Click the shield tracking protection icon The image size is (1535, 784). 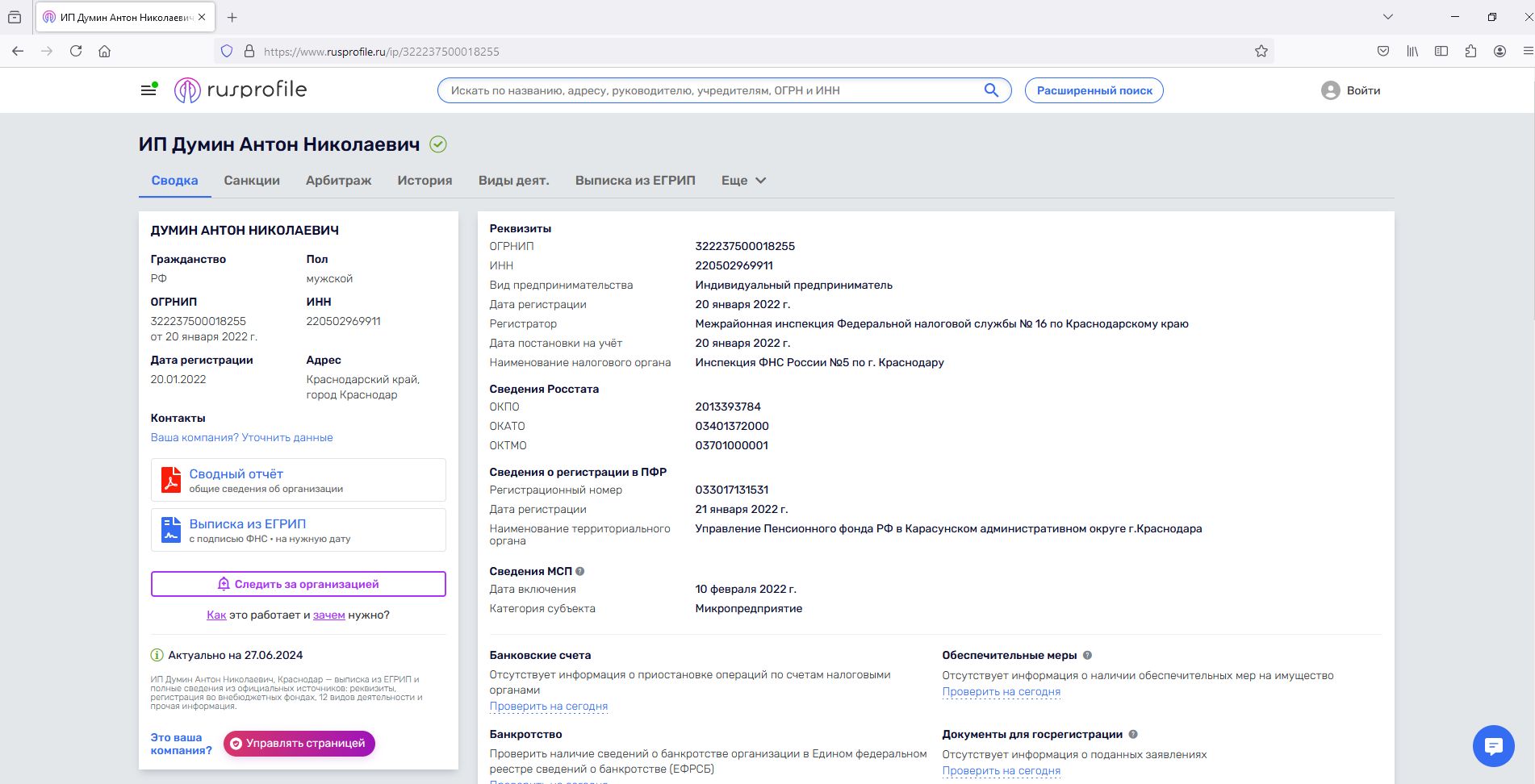tap(227, 51)
